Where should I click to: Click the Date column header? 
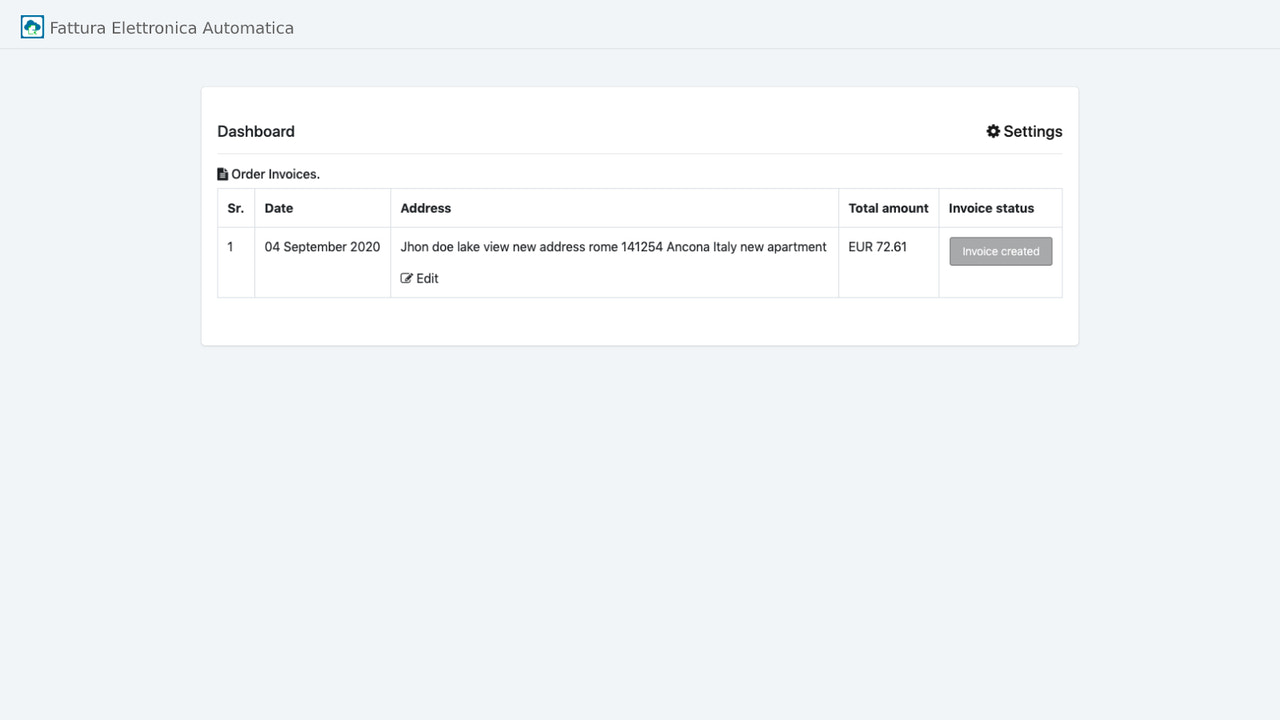pos(323,208)
